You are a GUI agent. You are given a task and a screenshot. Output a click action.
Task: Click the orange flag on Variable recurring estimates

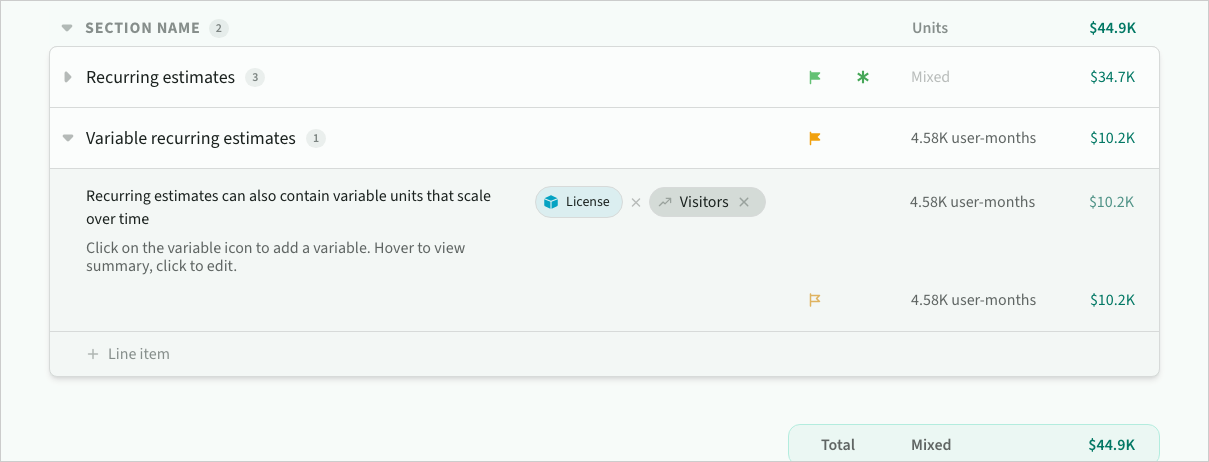[815, 138]
